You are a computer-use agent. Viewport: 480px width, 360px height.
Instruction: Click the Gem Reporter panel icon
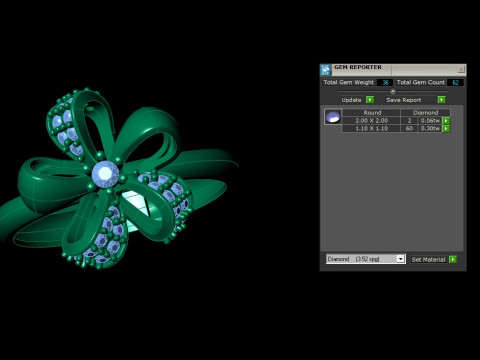[x=326, y=70]
